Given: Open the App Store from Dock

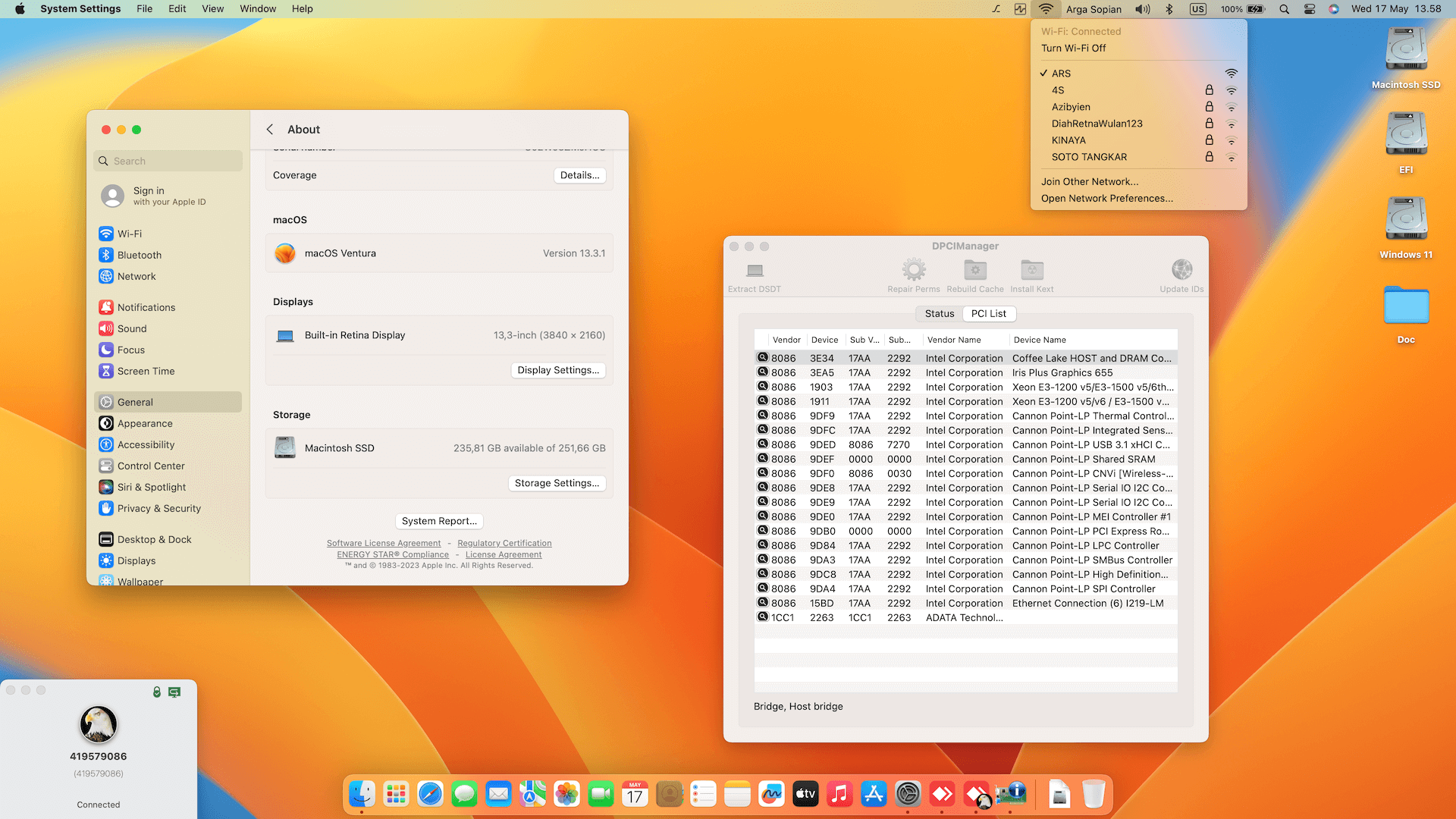Looking at the screenshot, I should [x=874, y=794].
